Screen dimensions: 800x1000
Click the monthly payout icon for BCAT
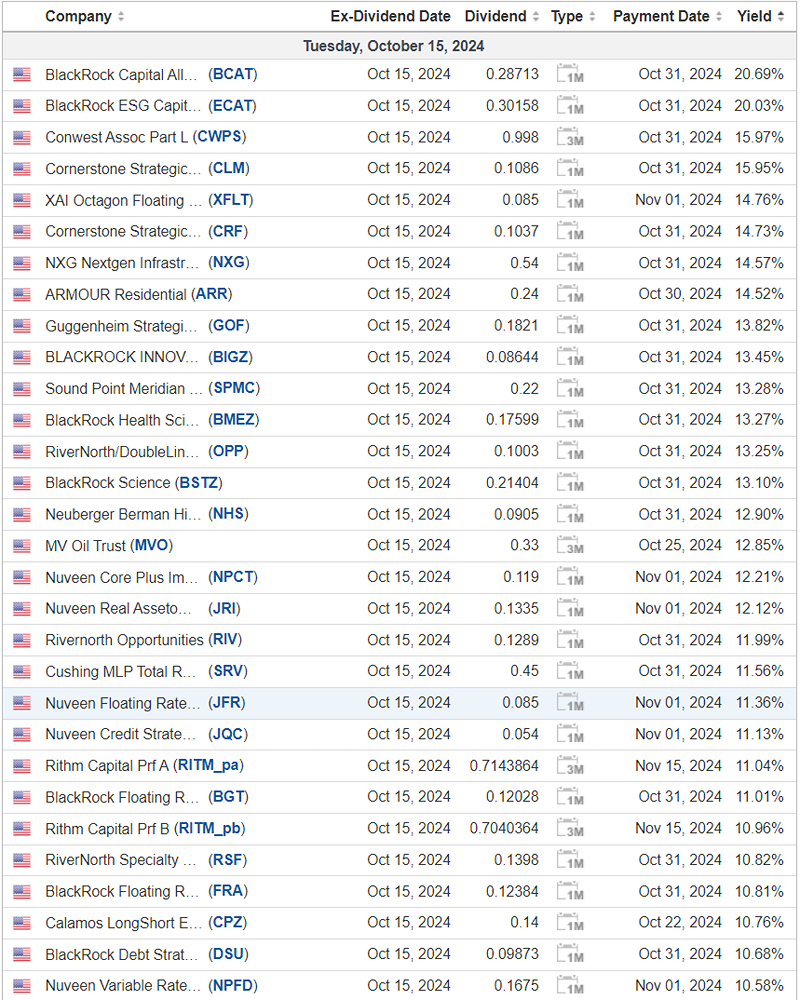[x=570, y=75]
